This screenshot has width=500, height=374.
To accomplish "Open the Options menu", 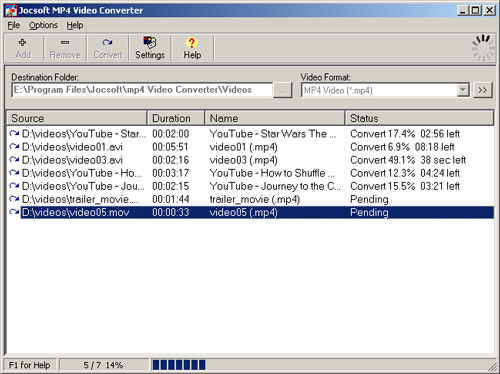I will point(43,25).
